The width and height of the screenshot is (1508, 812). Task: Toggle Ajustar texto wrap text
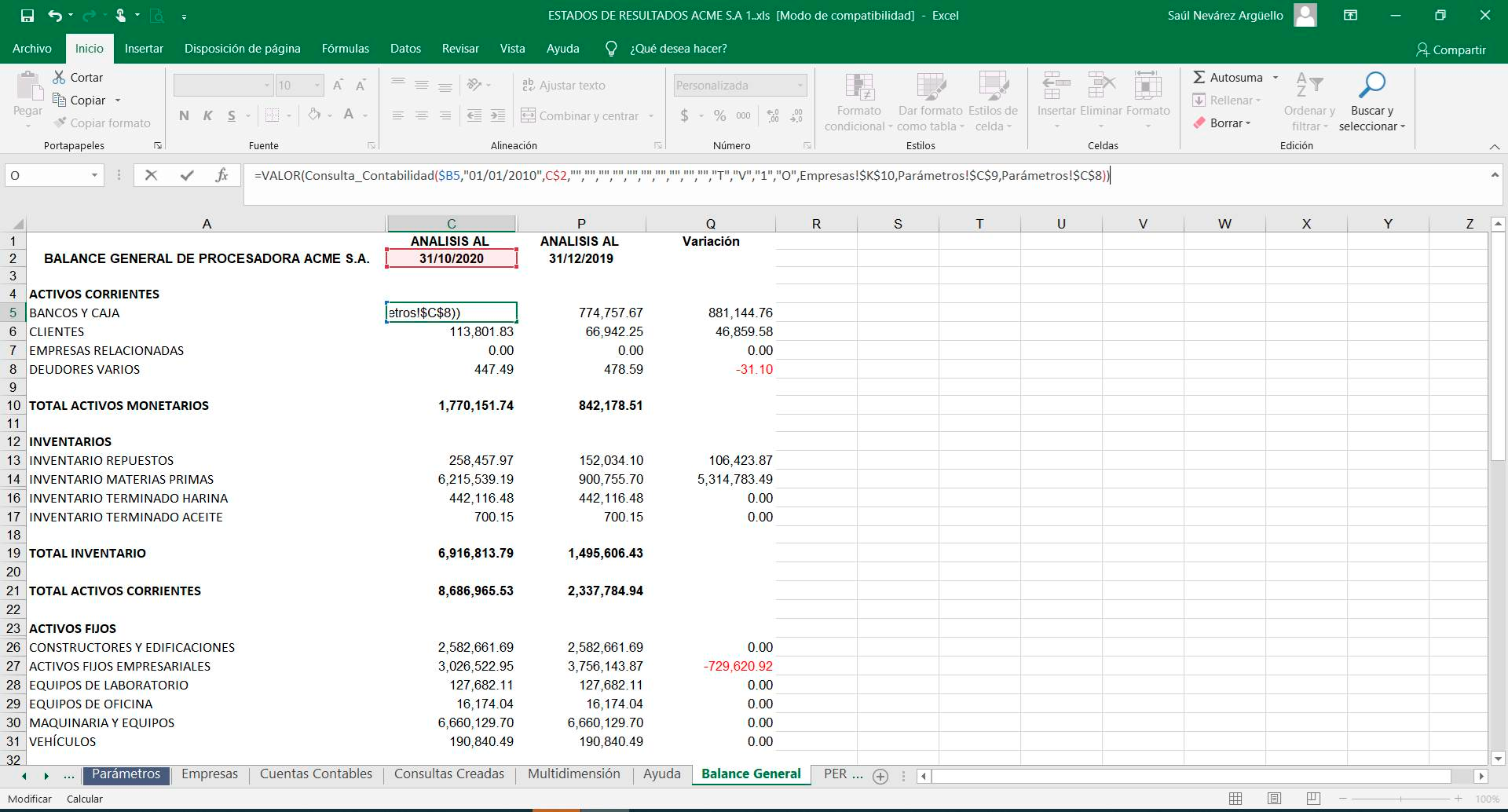coord(563,86)
